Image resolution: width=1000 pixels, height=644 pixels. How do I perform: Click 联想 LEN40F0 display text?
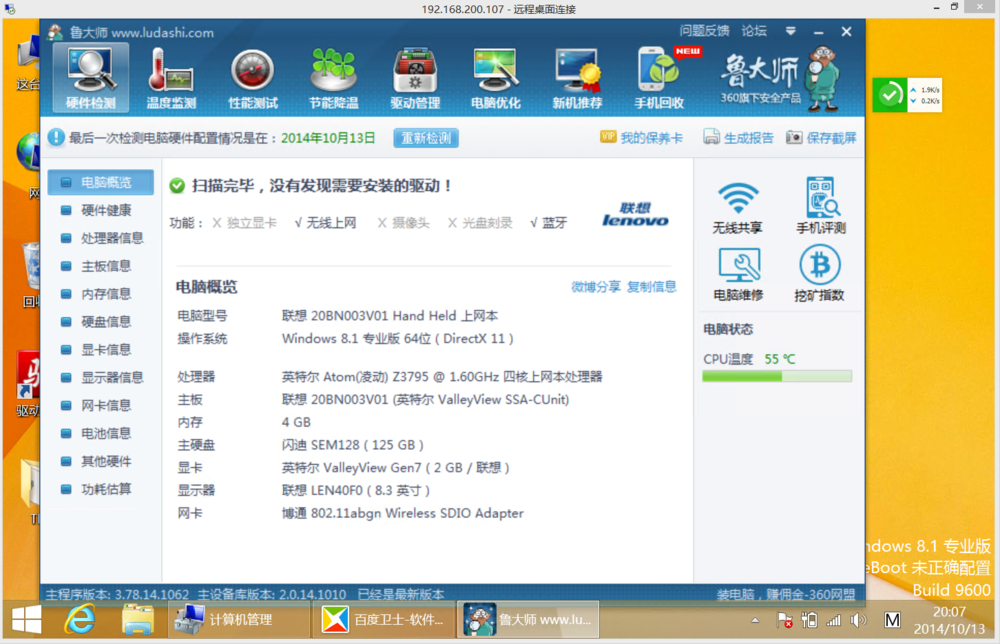pyautogui.click(x=356, y=490)
